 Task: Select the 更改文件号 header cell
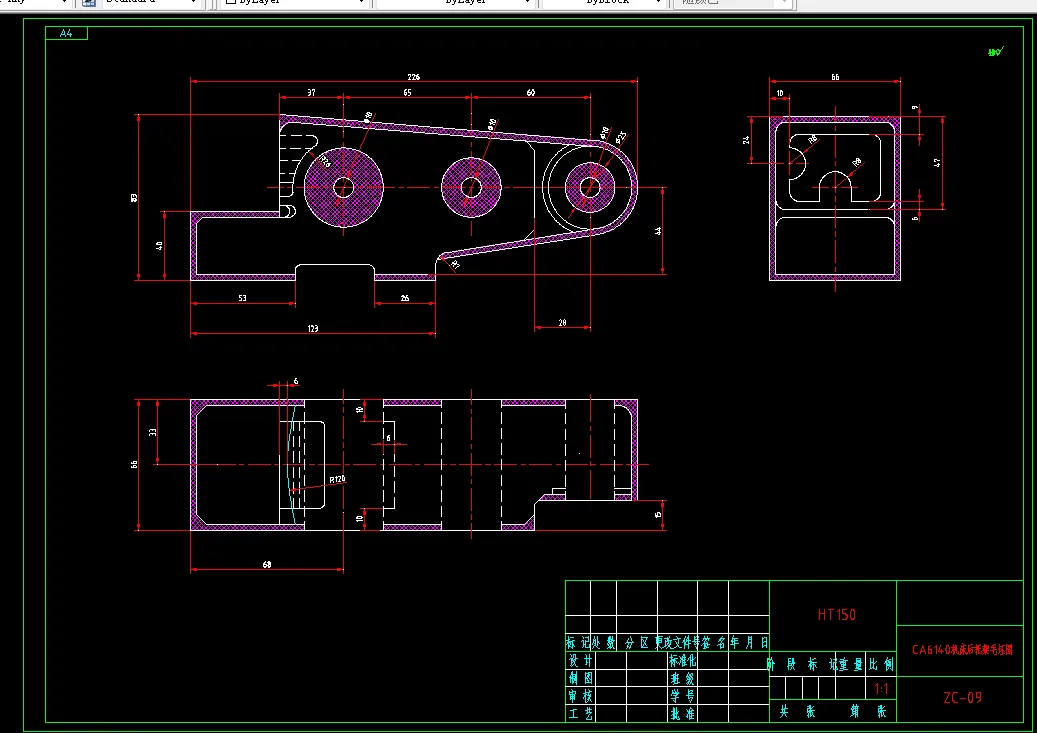coord(678,642)
